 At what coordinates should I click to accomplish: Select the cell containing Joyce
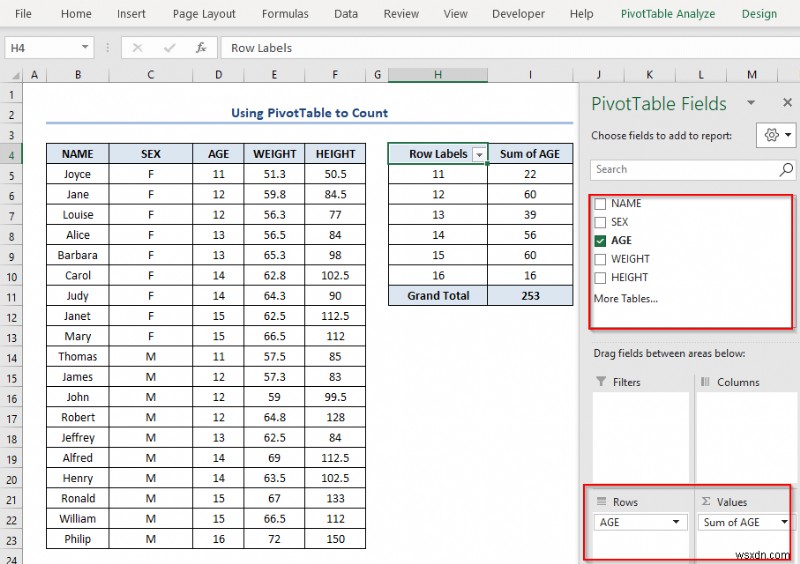tap(78, 174)
